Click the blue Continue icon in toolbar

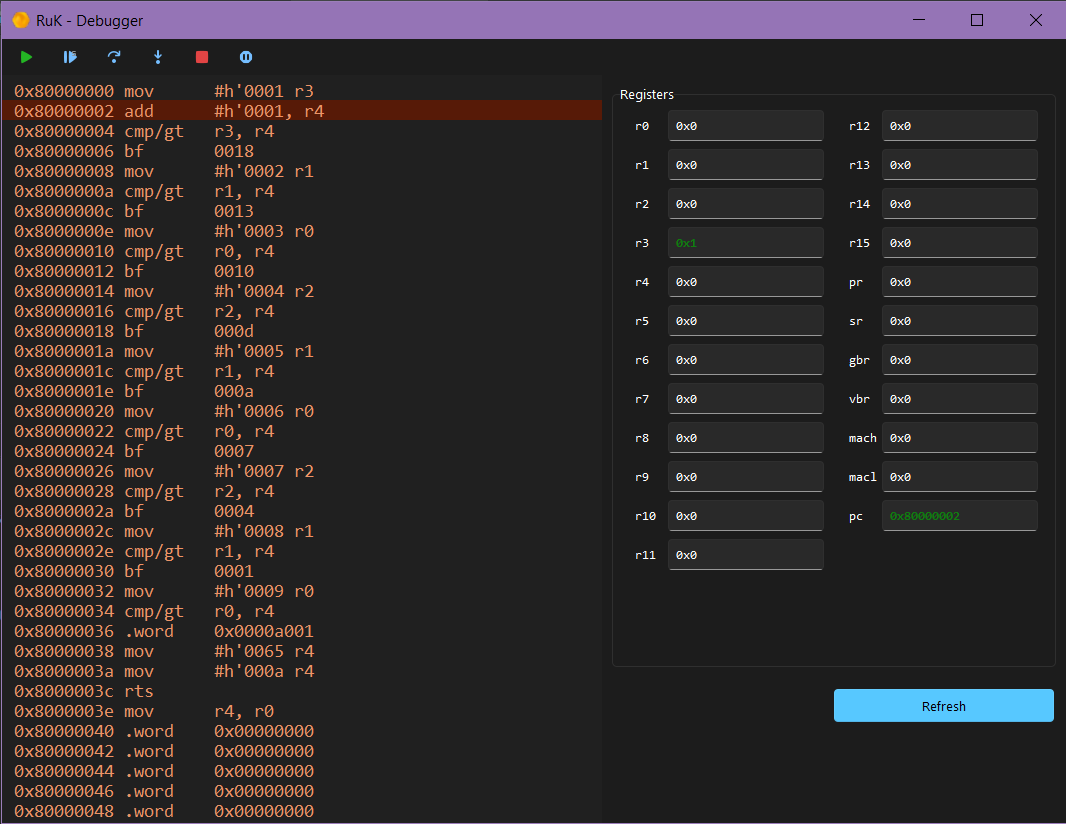pos(70,57)
